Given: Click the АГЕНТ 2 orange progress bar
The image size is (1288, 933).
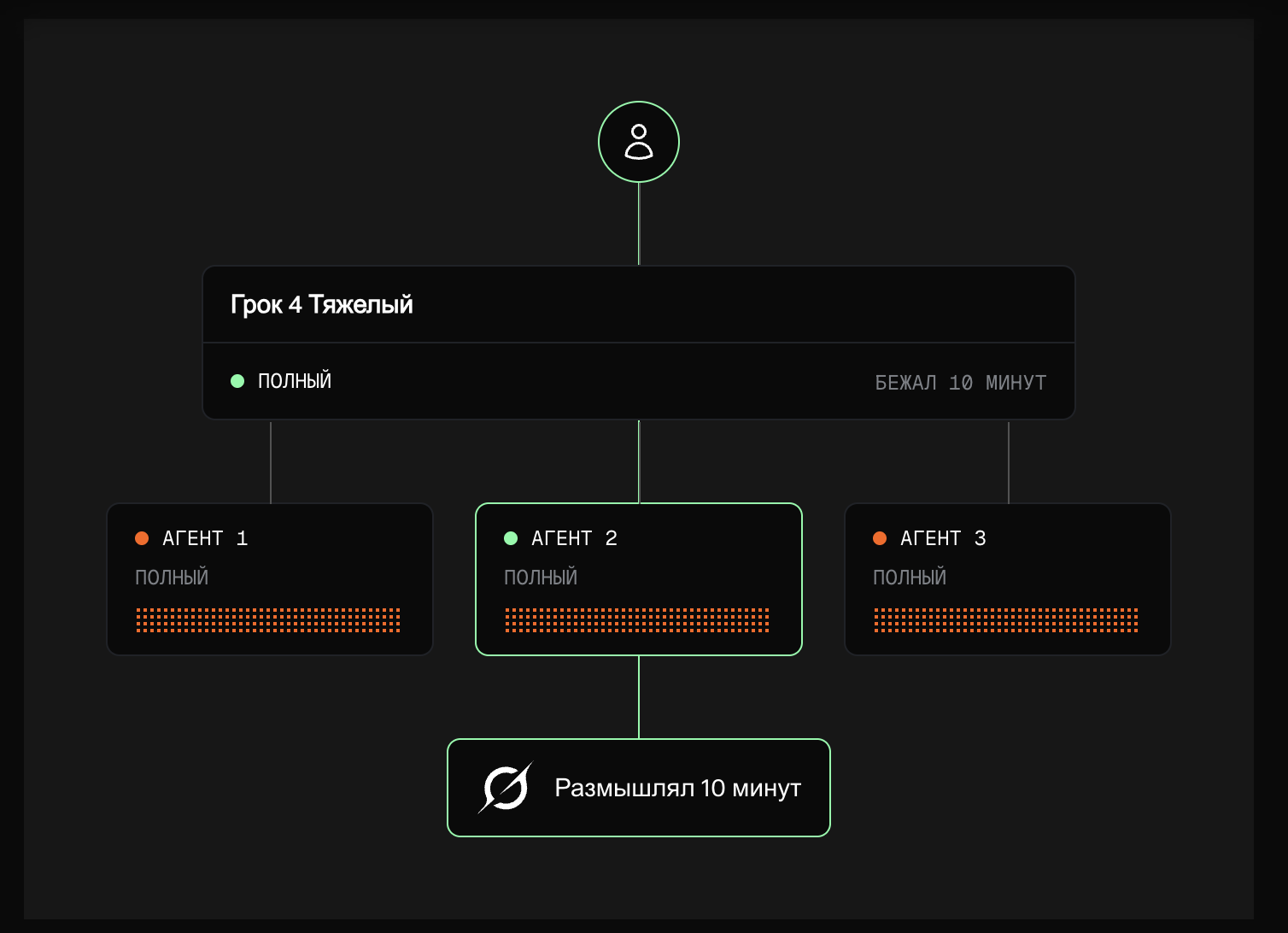Looking at the screenshot, I should (637, 620).
